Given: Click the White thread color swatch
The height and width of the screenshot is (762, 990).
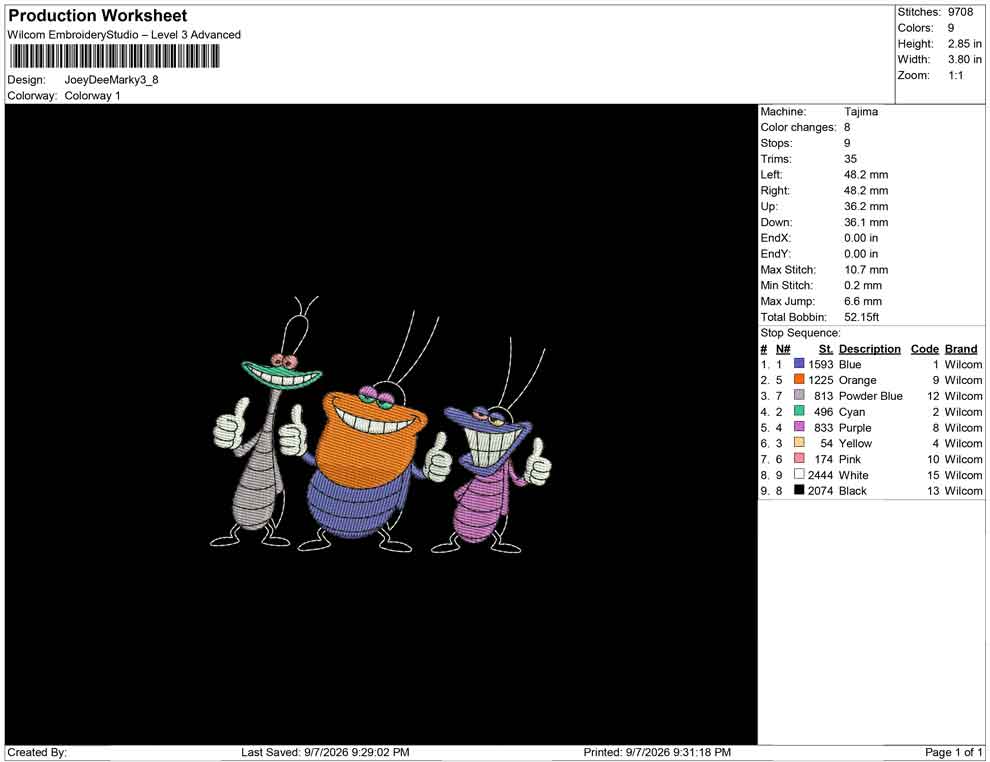Looking at the screenshot, I should 799,474.
